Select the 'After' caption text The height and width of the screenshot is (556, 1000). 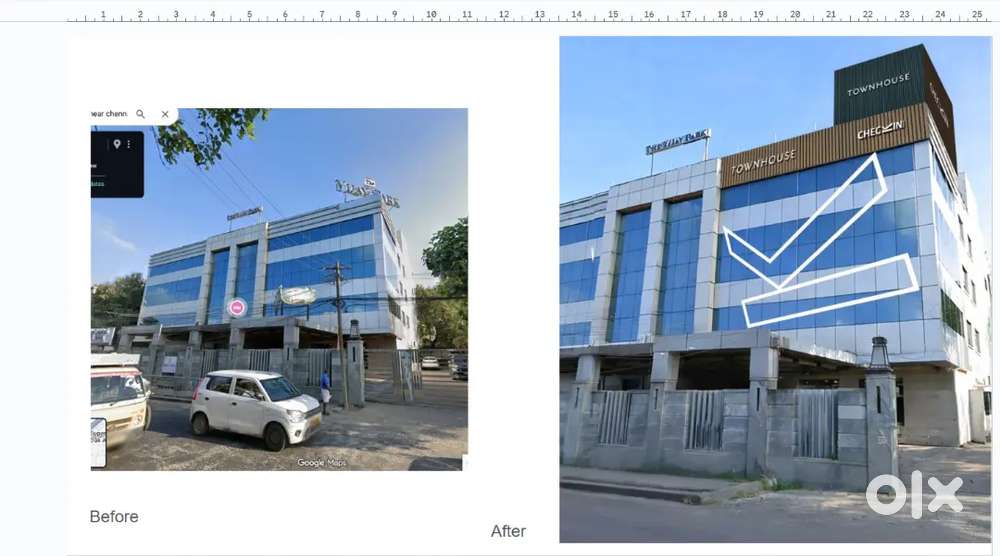508,531
